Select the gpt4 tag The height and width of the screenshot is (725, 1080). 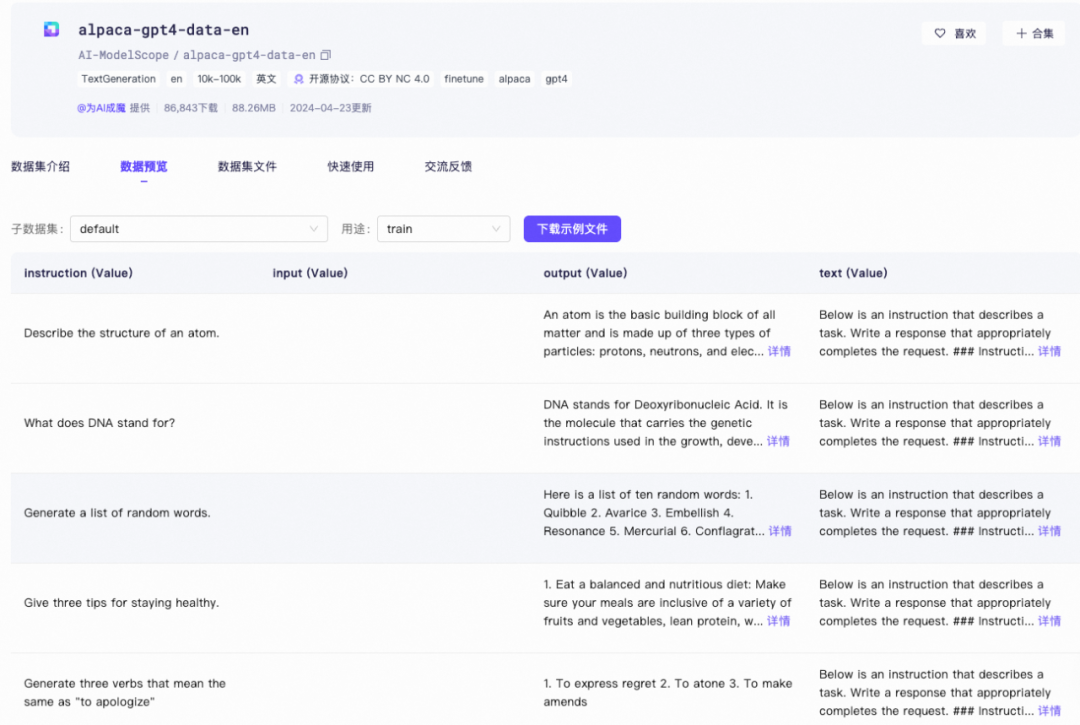point(557,79)
